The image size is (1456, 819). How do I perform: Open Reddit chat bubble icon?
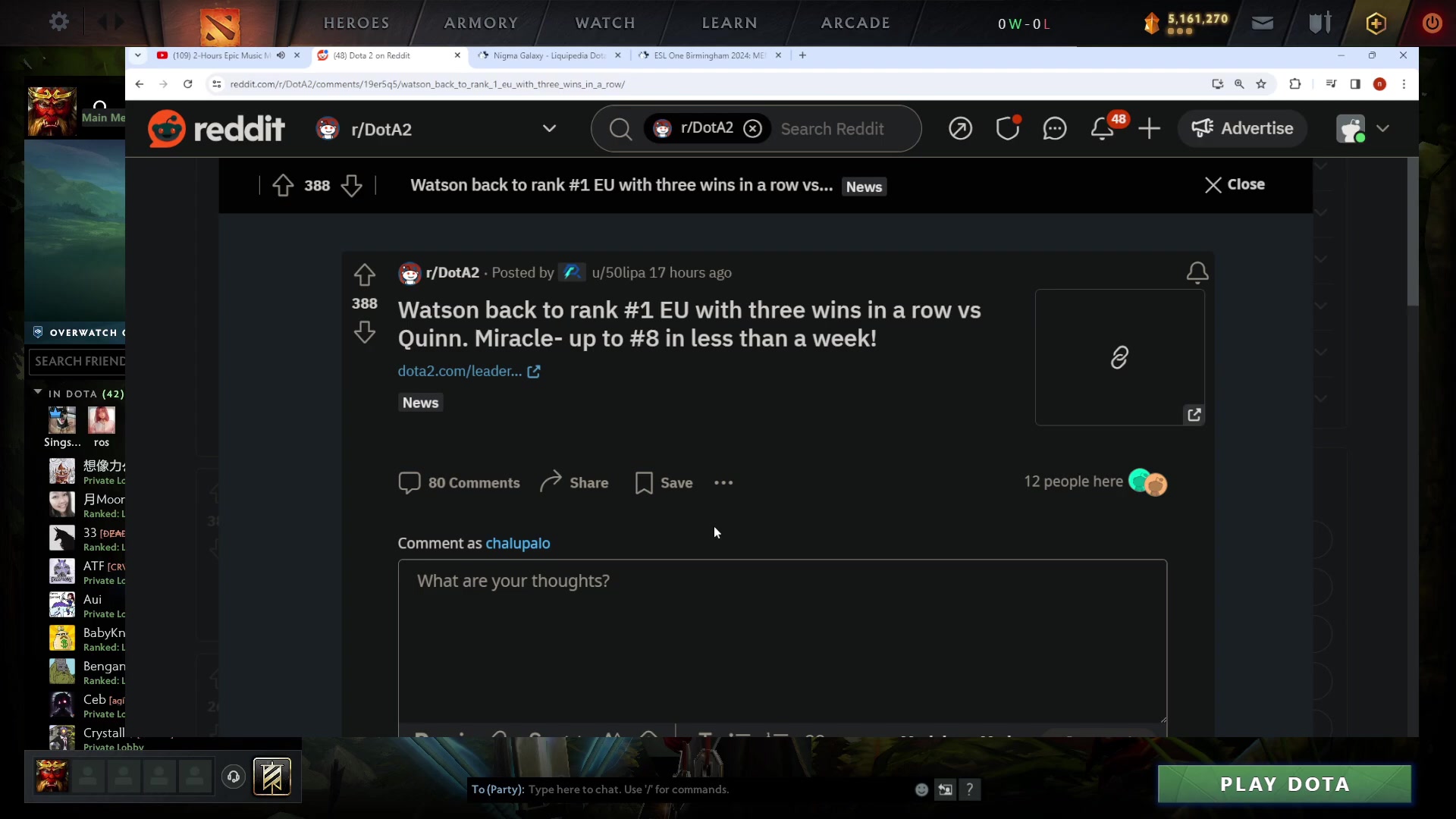click(x=1055, y=129)
